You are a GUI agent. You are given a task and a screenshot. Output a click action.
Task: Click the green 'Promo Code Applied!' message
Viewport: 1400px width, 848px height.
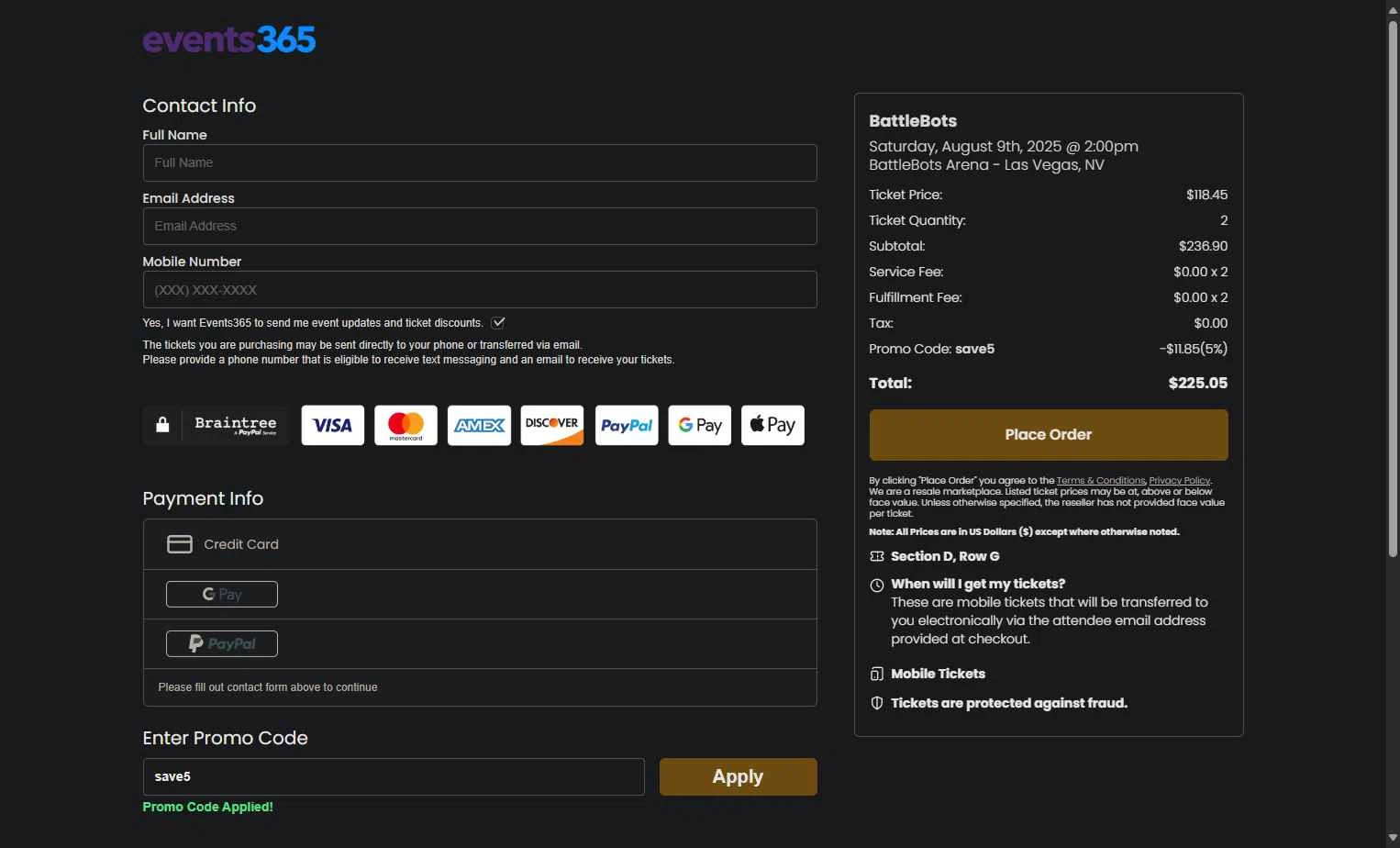tap(208, 807)
